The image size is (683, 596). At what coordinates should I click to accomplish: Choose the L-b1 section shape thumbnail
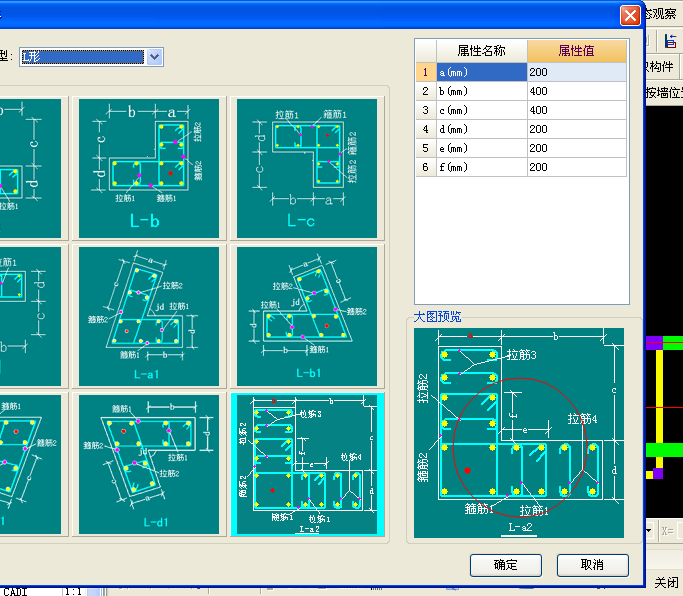305,316
